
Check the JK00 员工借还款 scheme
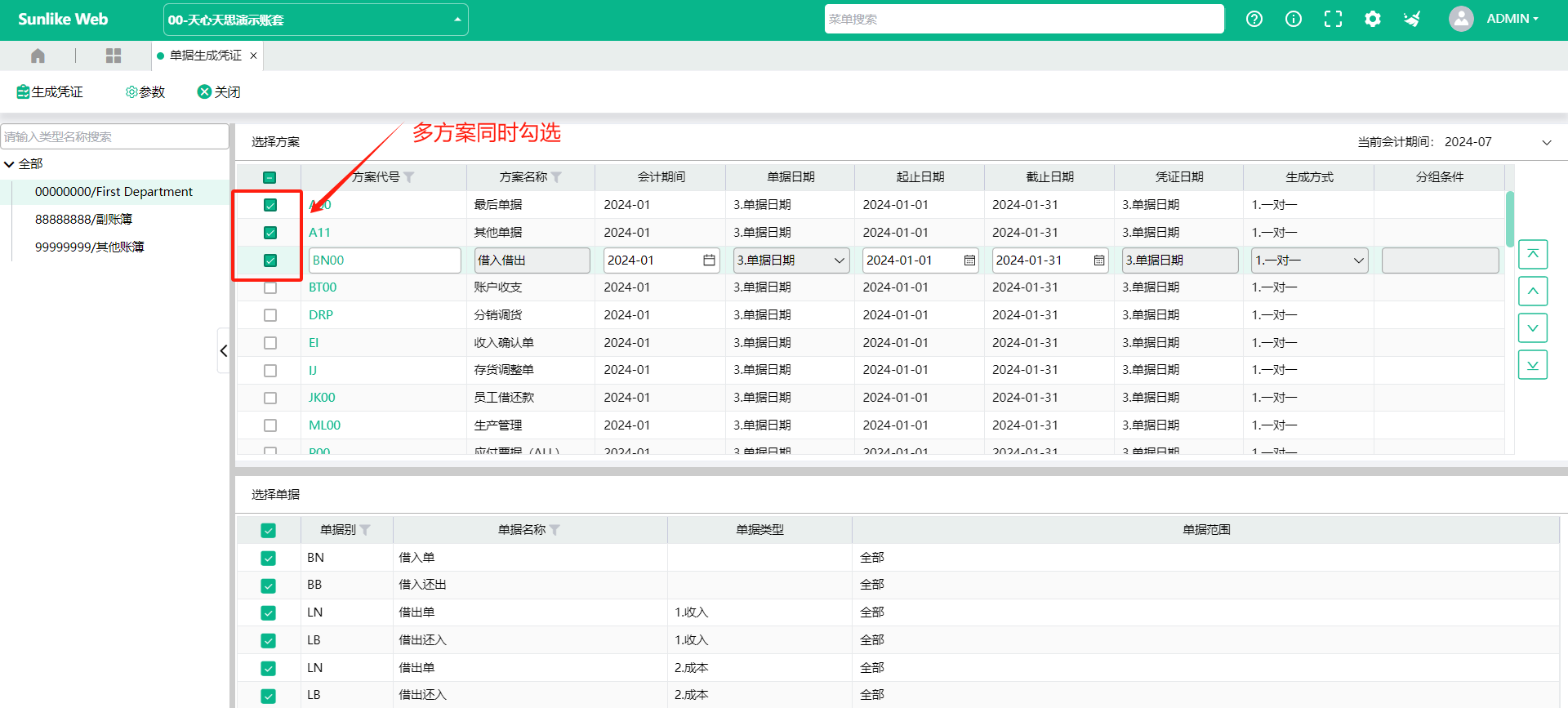click(x=270, y=398)
